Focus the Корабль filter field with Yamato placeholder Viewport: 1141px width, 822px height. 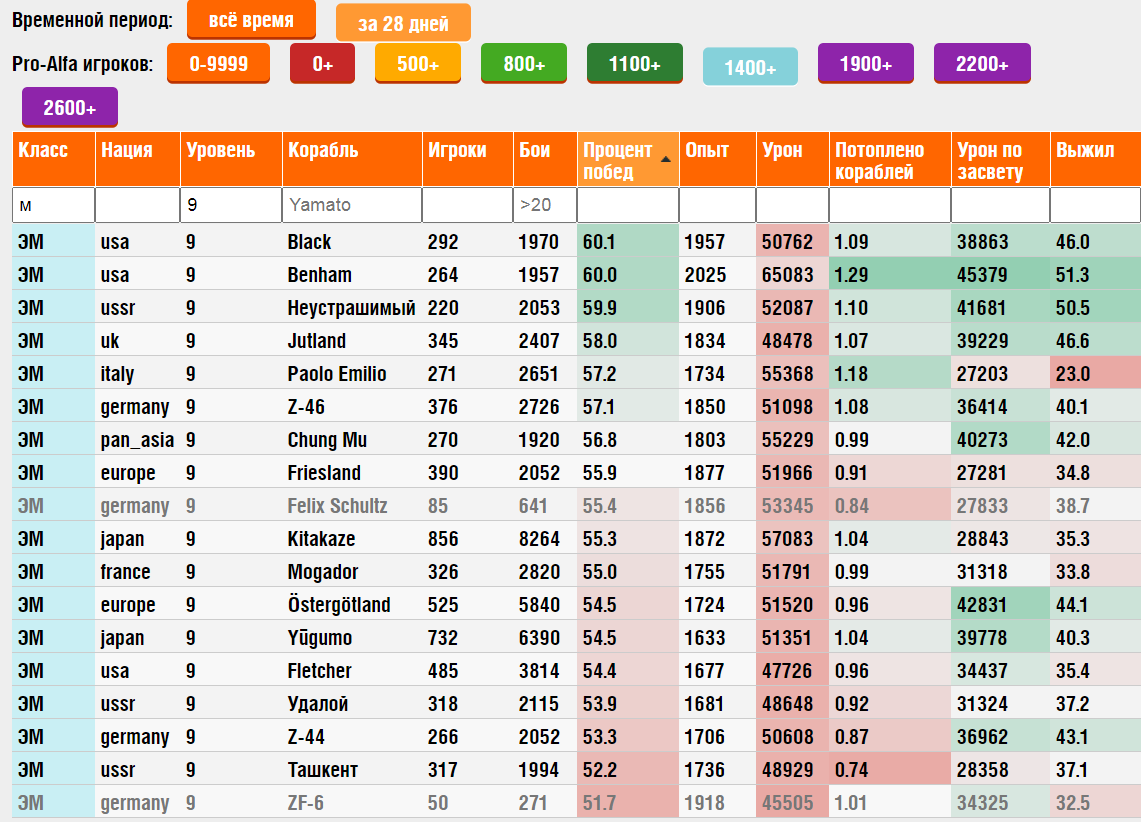(352, 205)
